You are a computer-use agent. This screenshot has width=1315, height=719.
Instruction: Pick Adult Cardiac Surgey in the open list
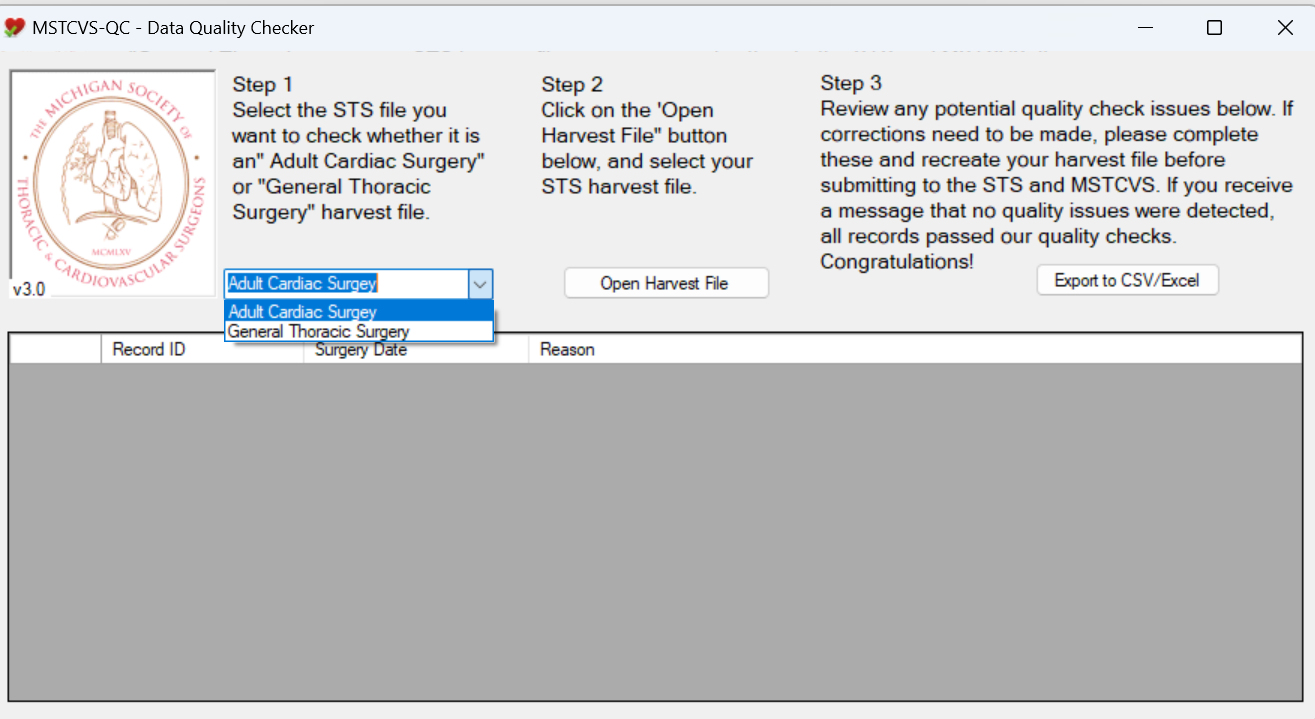tap(303, 312)
